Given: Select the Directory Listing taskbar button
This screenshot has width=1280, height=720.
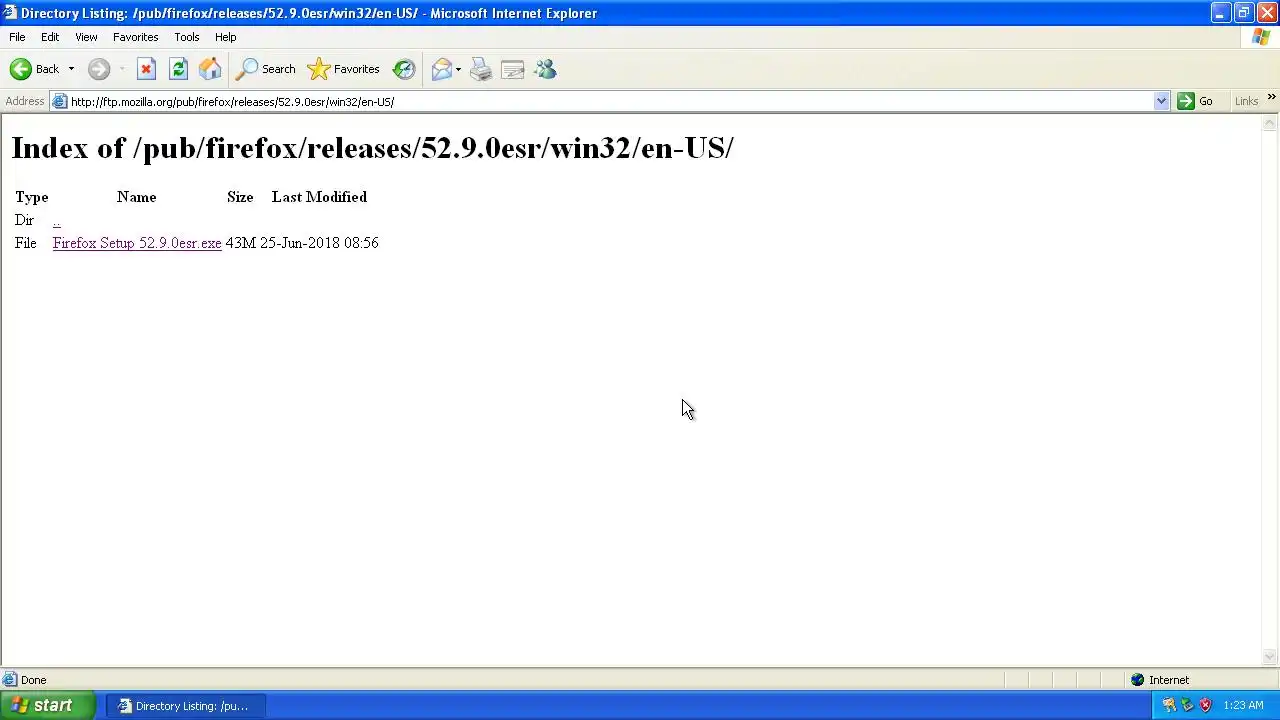Looking at the screenshot, I should point(184,706).
